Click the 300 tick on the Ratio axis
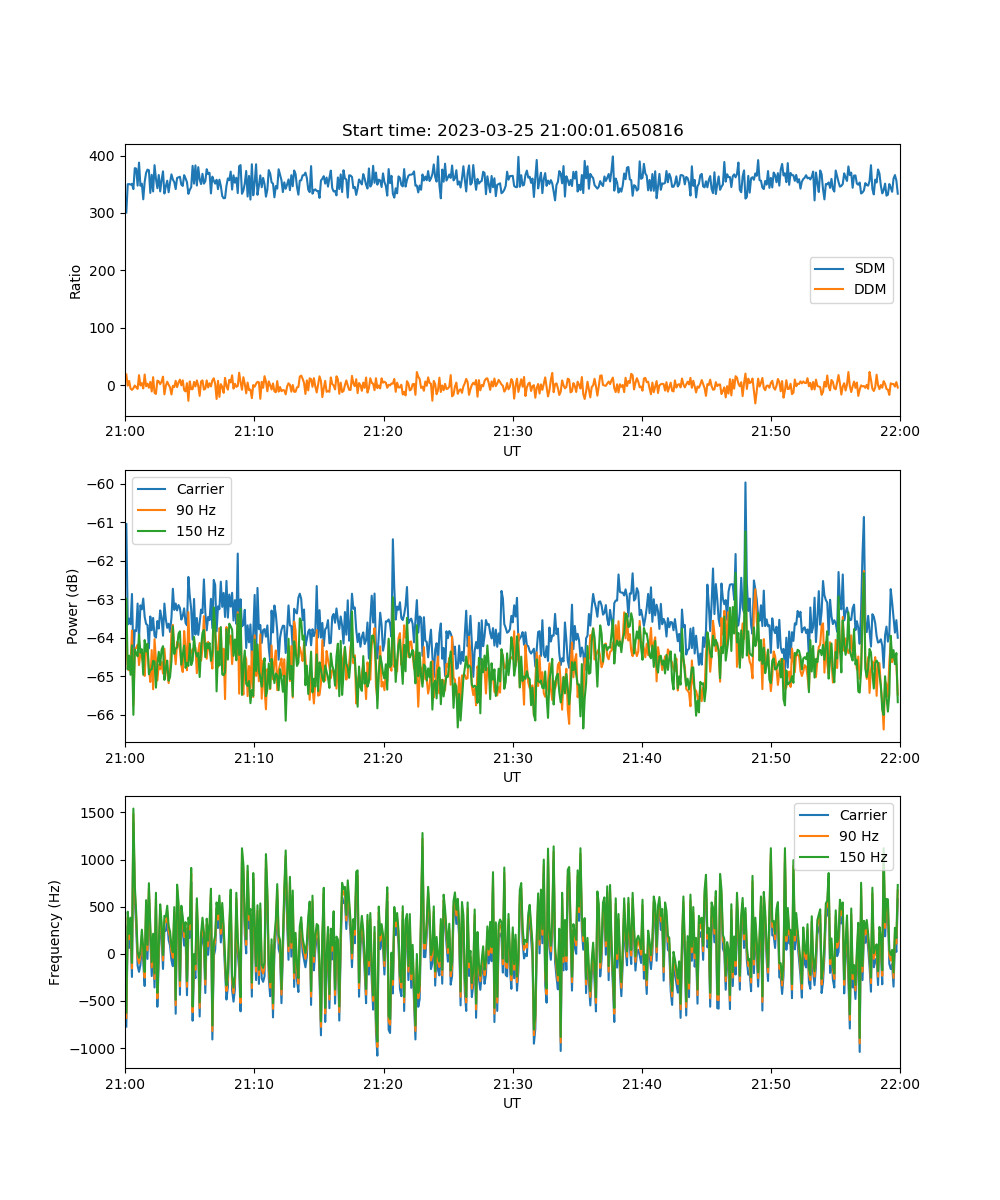The height and width of the screenshot is (1200, 1000). coord(105,213)
